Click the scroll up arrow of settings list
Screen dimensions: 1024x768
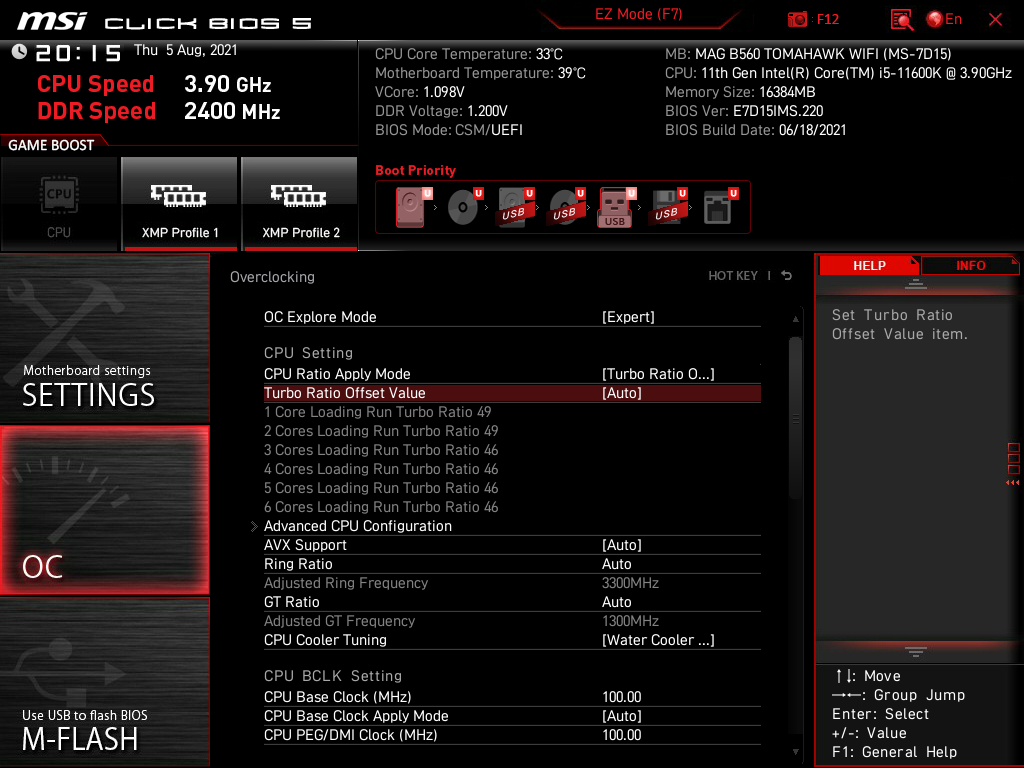(x=795, y=319)
